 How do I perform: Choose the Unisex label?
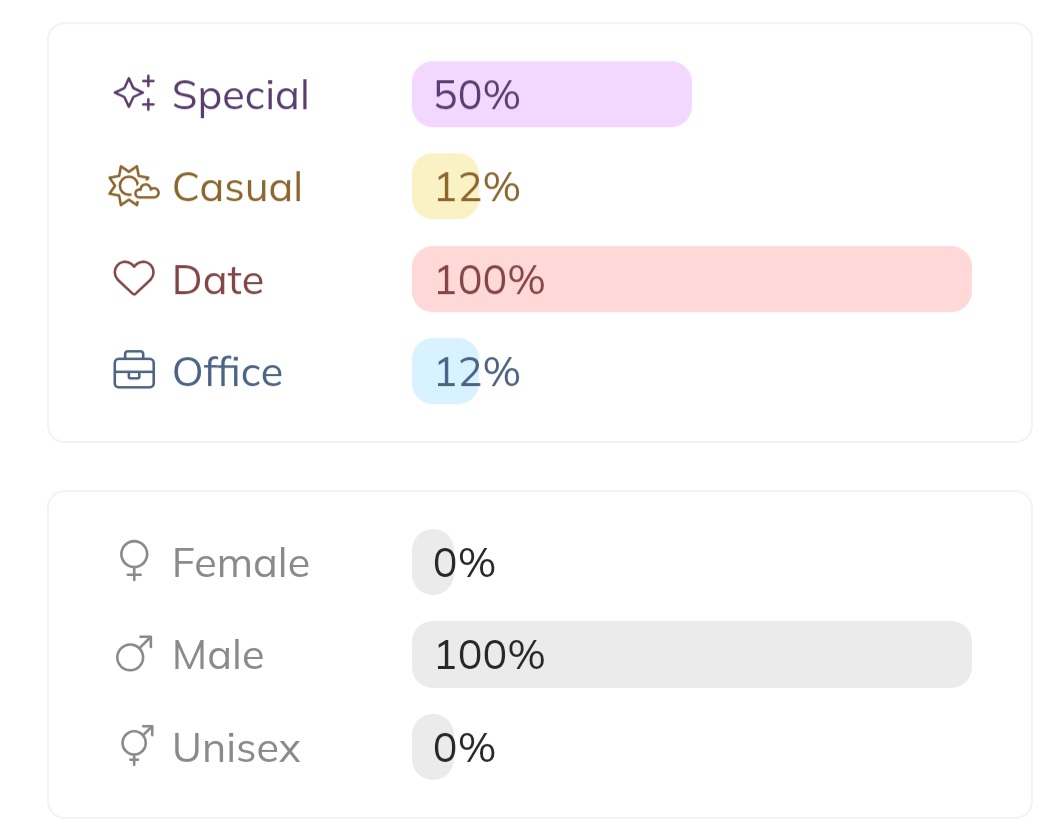pyautogui.click(x=236, y=748)
